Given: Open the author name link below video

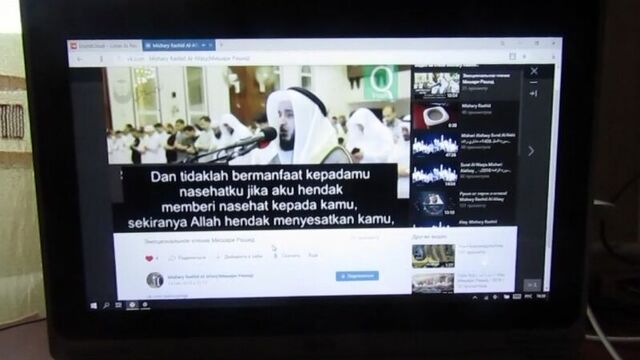Looking at the screenshot, I should 211,276.
